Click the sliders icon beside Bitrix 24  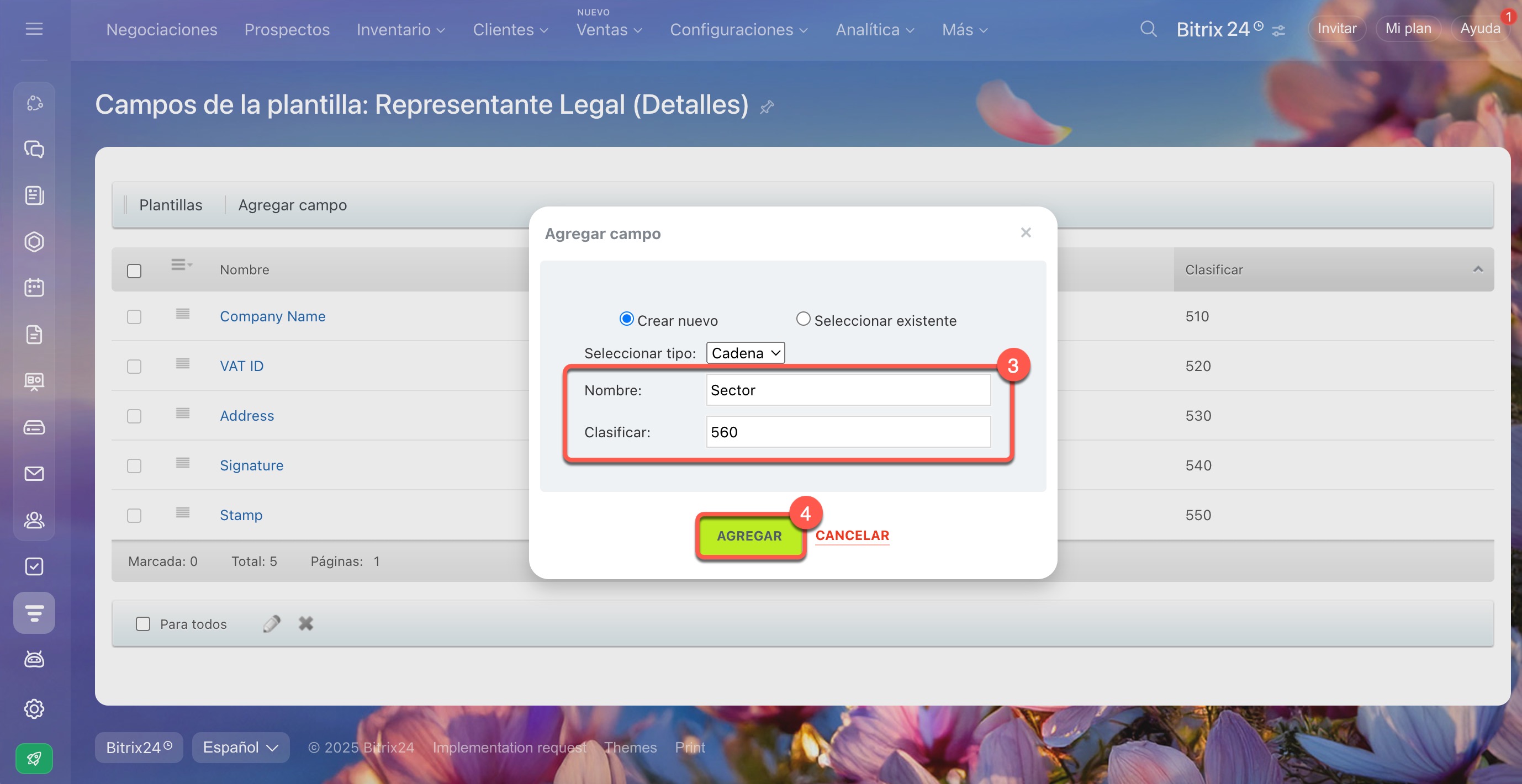tap(1278, 31)
